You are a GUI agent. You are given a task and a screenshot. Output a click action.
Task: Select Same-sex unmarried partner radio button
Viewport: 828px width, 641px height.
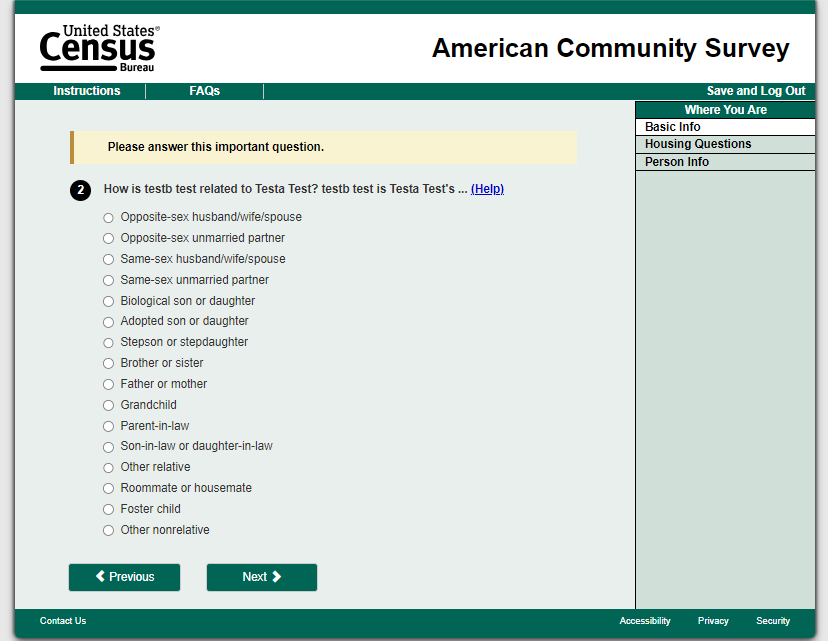click(x=108, y=280)
